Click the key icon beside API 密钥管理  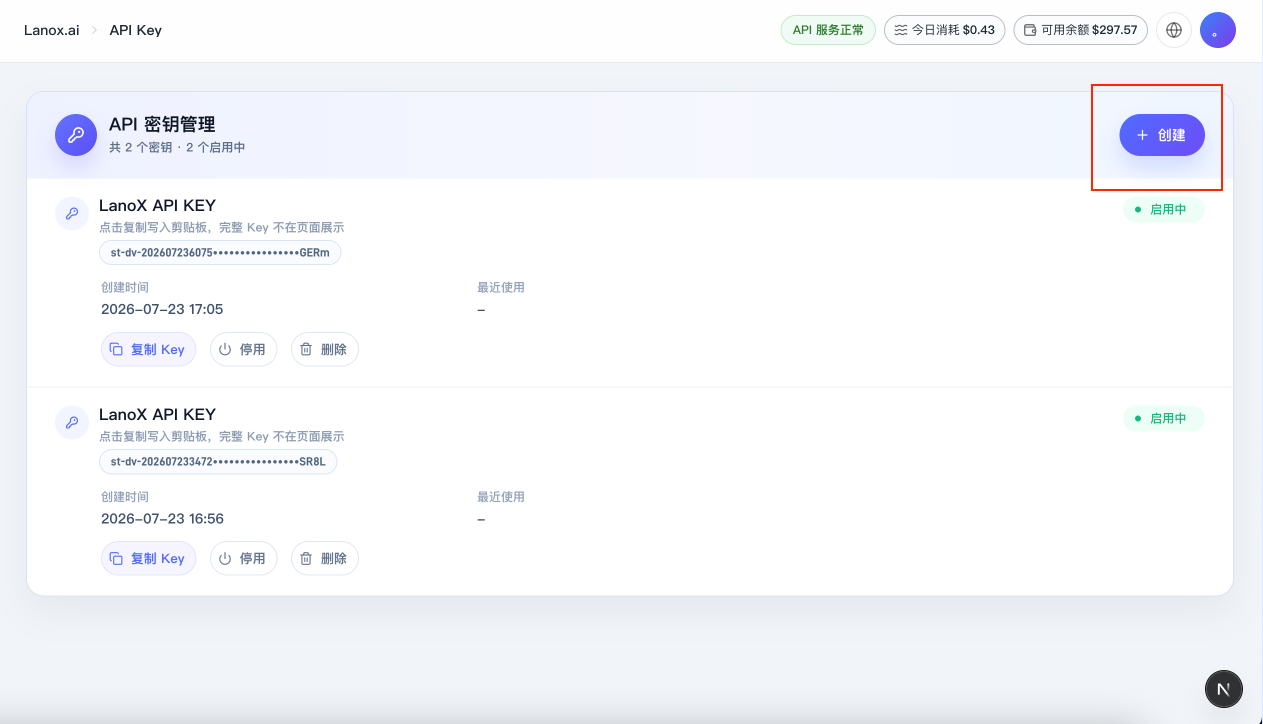[75, 135]
